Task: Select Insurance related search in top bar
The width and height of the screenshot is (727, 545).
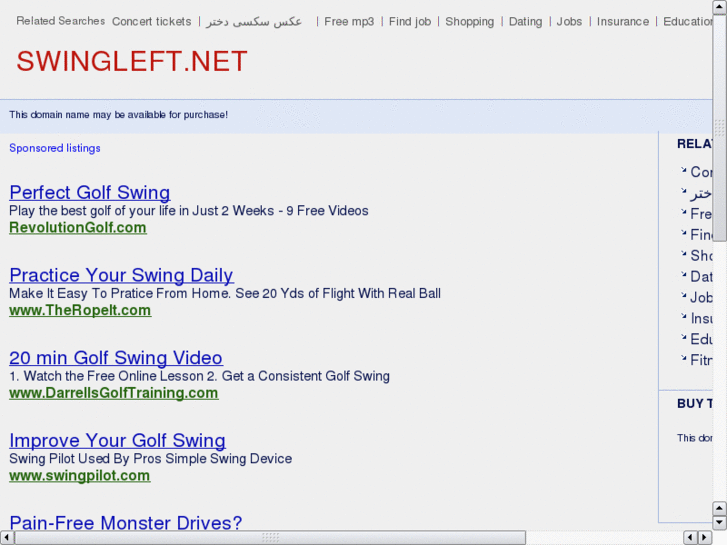Action: pyautogui.click(x=623, y=21)
